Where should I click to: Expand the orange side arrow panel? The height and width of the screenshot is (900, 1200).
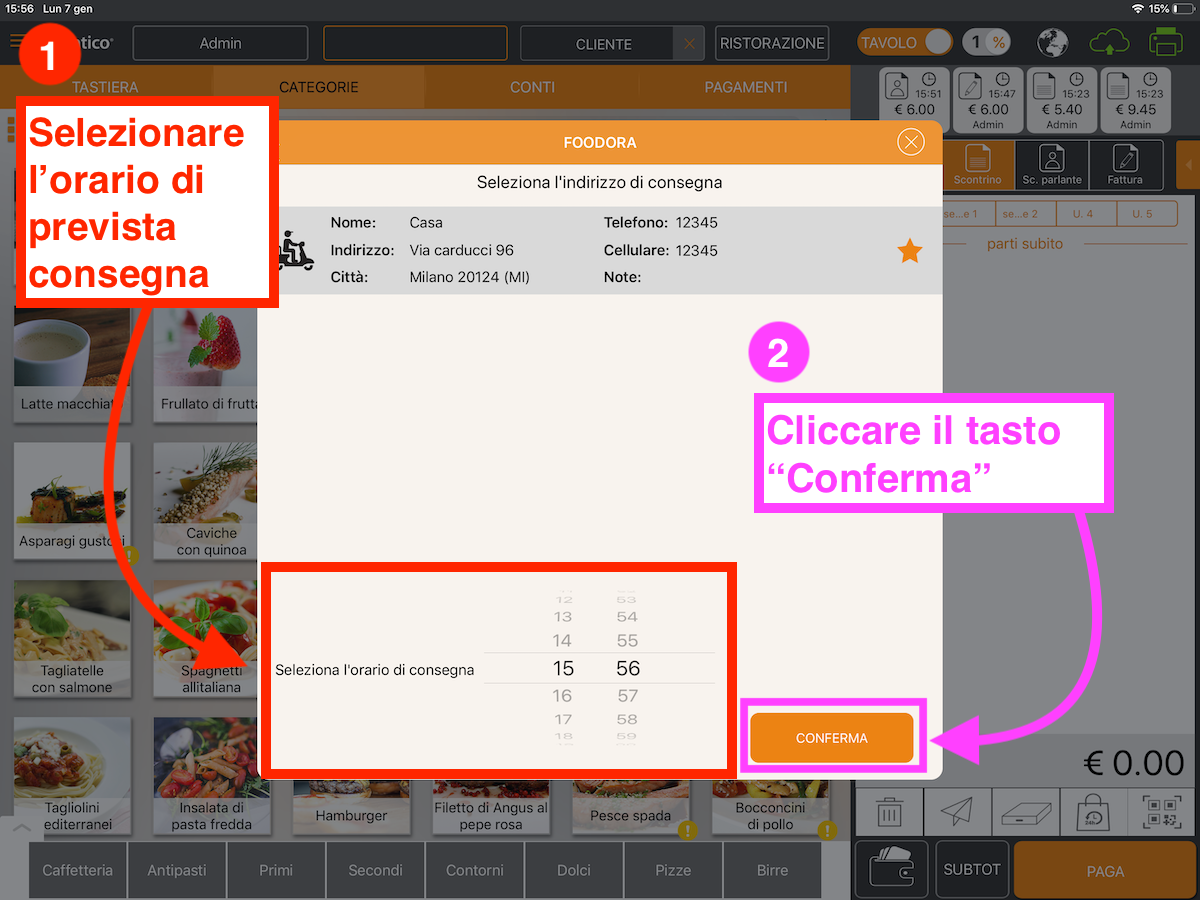tap(1188, 165)
